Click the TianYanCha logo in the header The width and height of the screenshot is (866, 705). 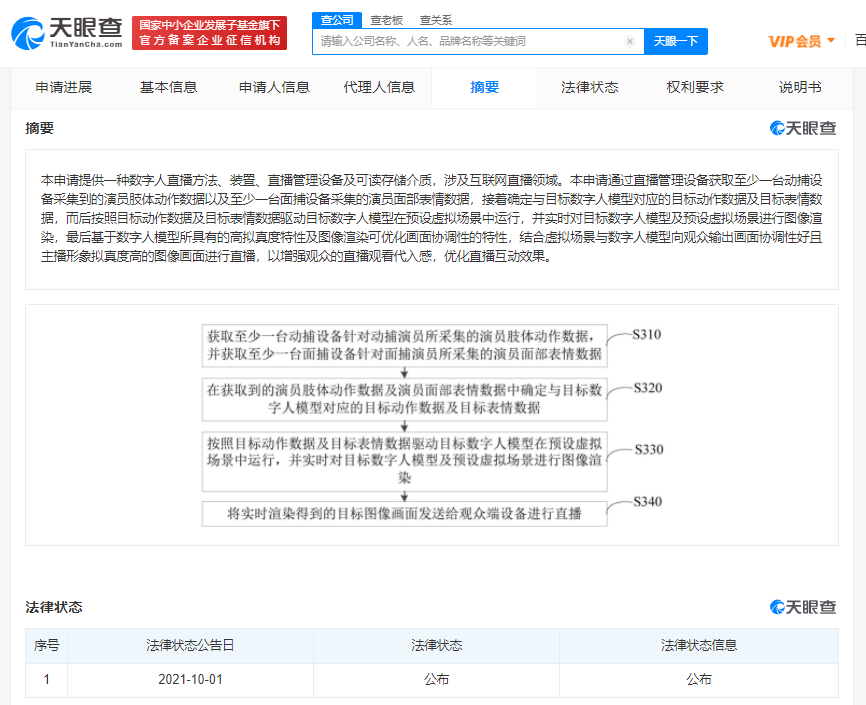coord(67,33)
